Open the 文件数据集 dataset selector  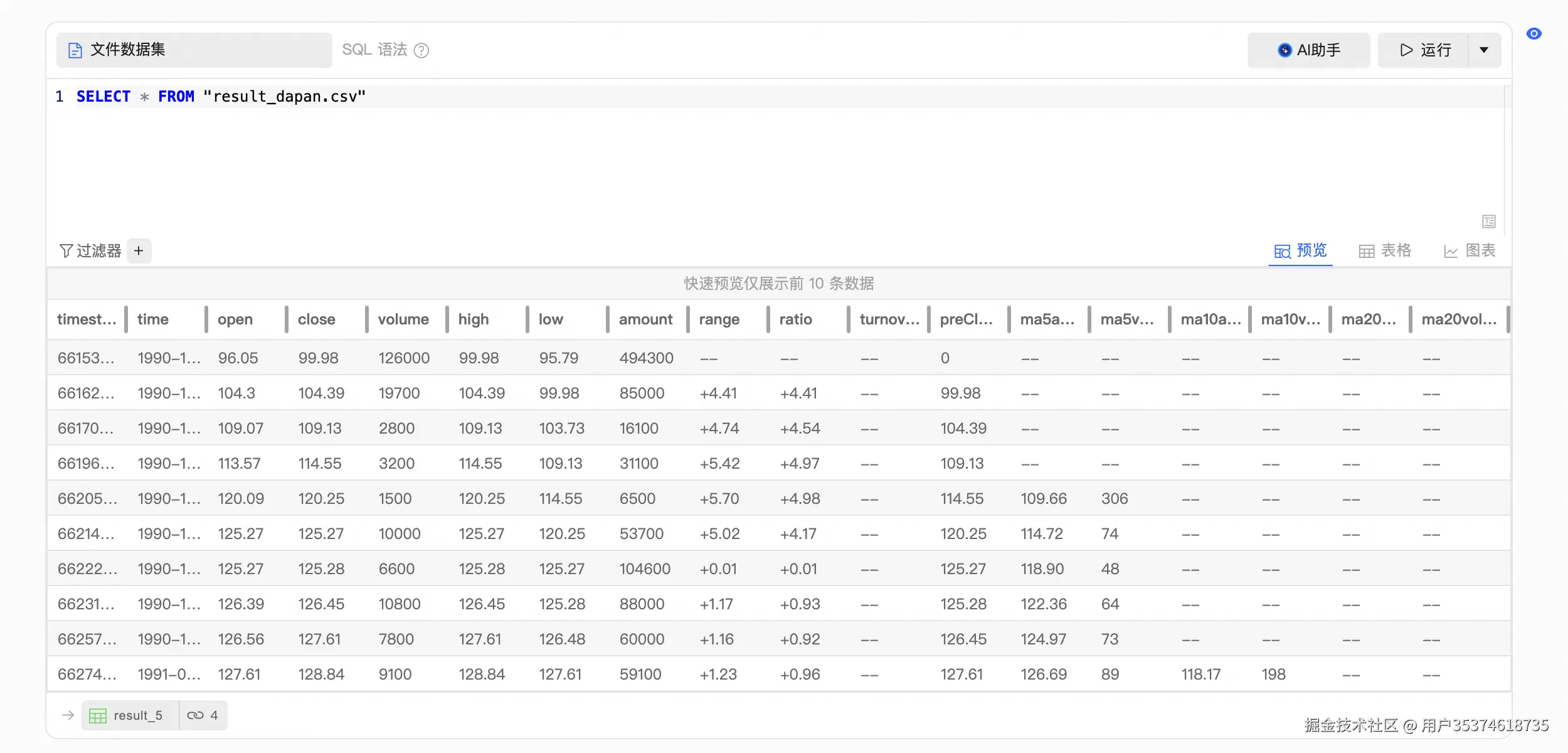click(194, 50)
